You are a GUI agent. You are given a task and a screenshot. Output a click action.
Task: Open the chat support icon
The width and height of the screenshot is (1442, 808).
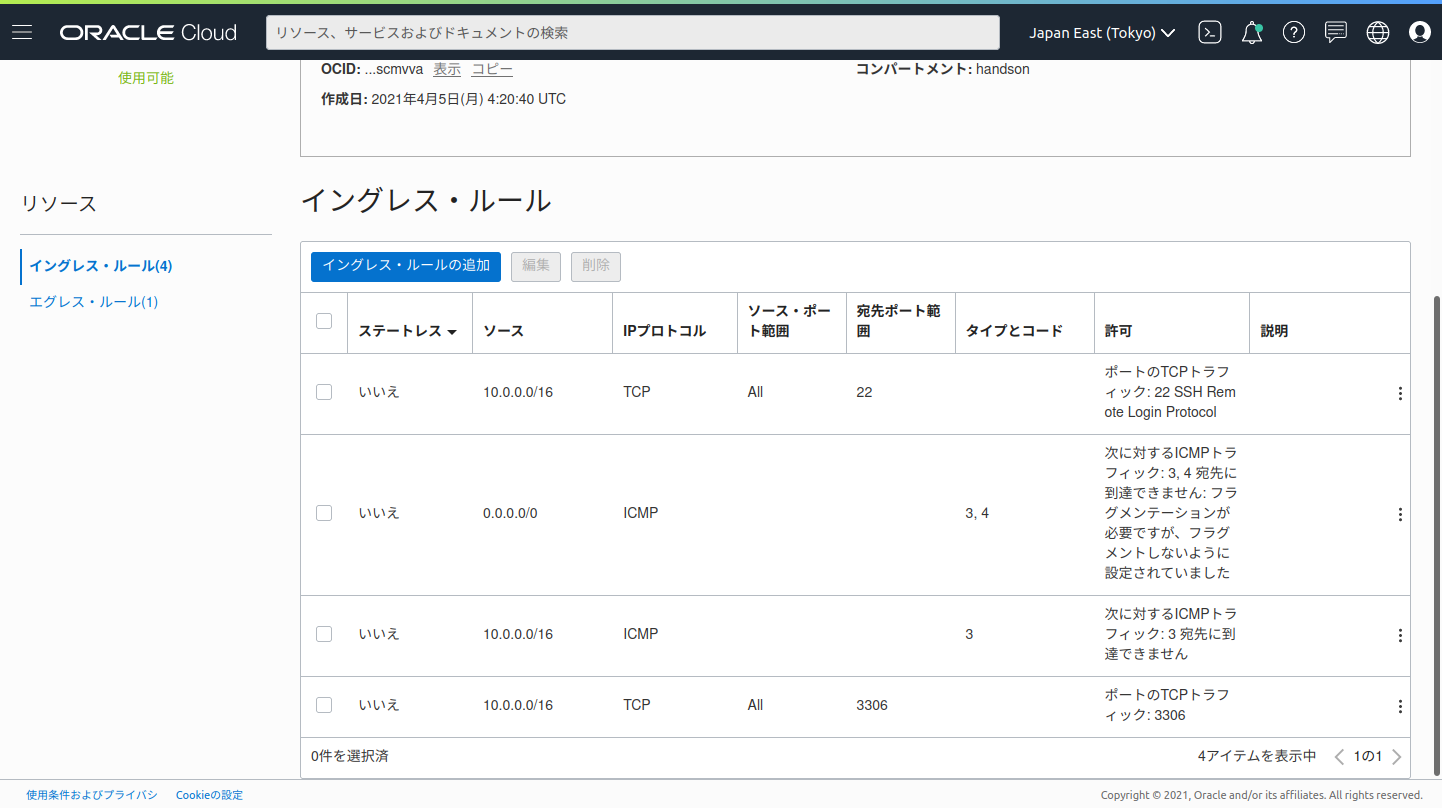pos(1336,33)
